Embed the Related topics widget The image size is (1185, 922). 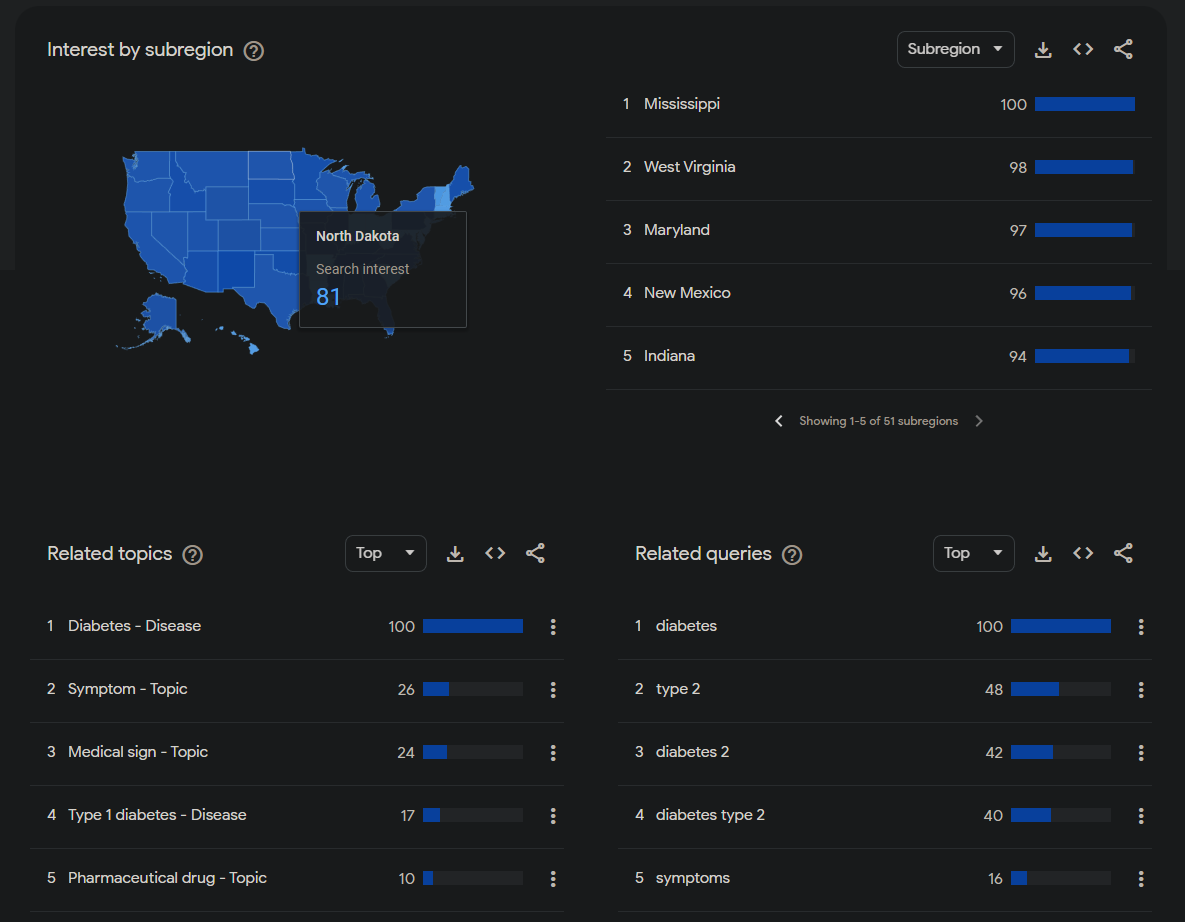pos(495,554)
